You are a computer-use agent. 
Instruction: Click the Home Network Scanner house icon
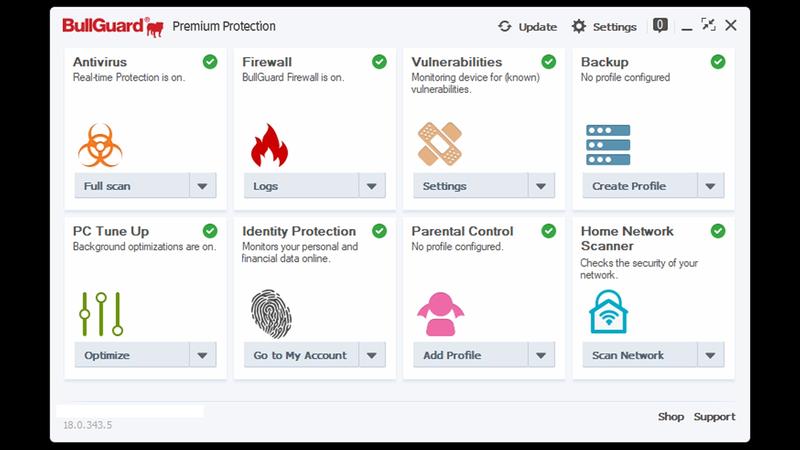pyautogui.click(x=608, y=312)
